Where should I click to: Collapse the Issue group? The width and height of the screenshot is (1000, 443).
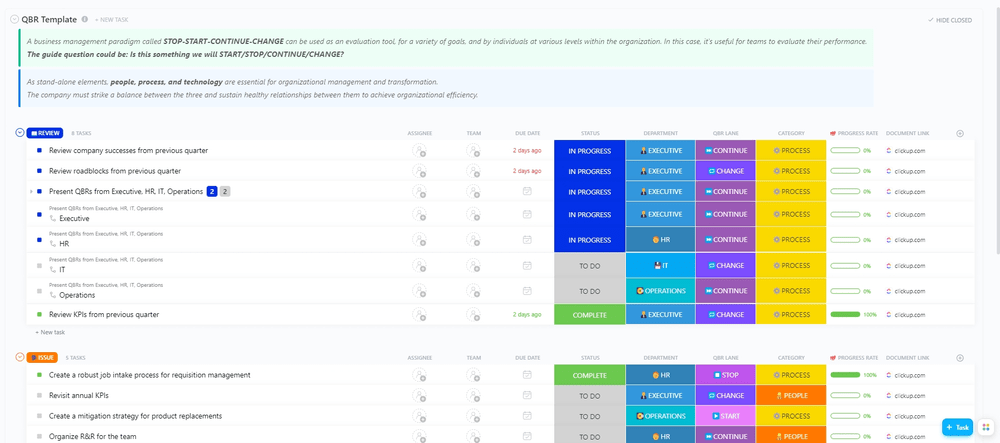pyautogui.click(x=20, y=357)
